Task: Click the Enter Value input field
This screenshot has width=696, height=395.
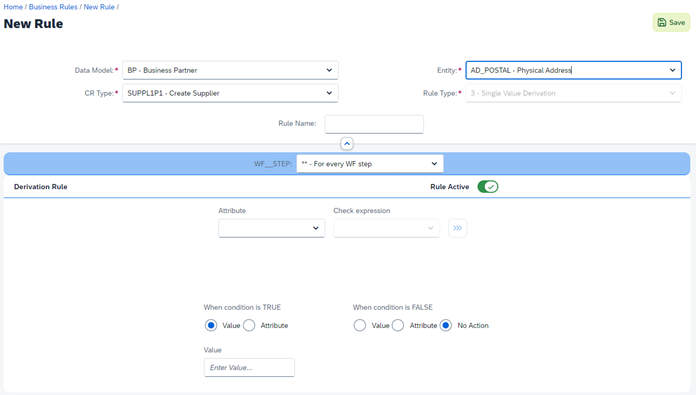Action: 249,367
